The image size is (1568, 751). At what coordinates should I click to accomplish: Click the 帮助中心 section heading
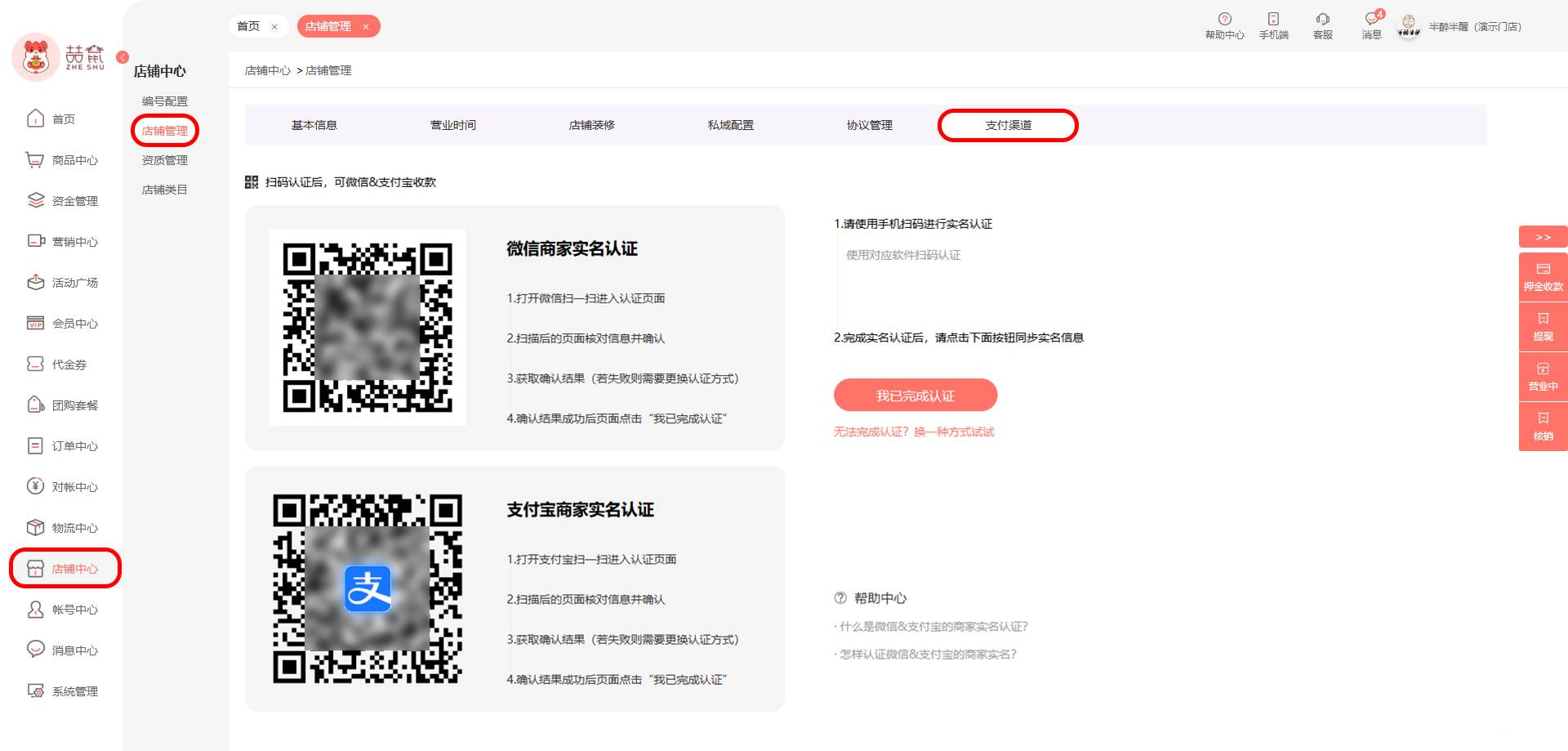880,598
